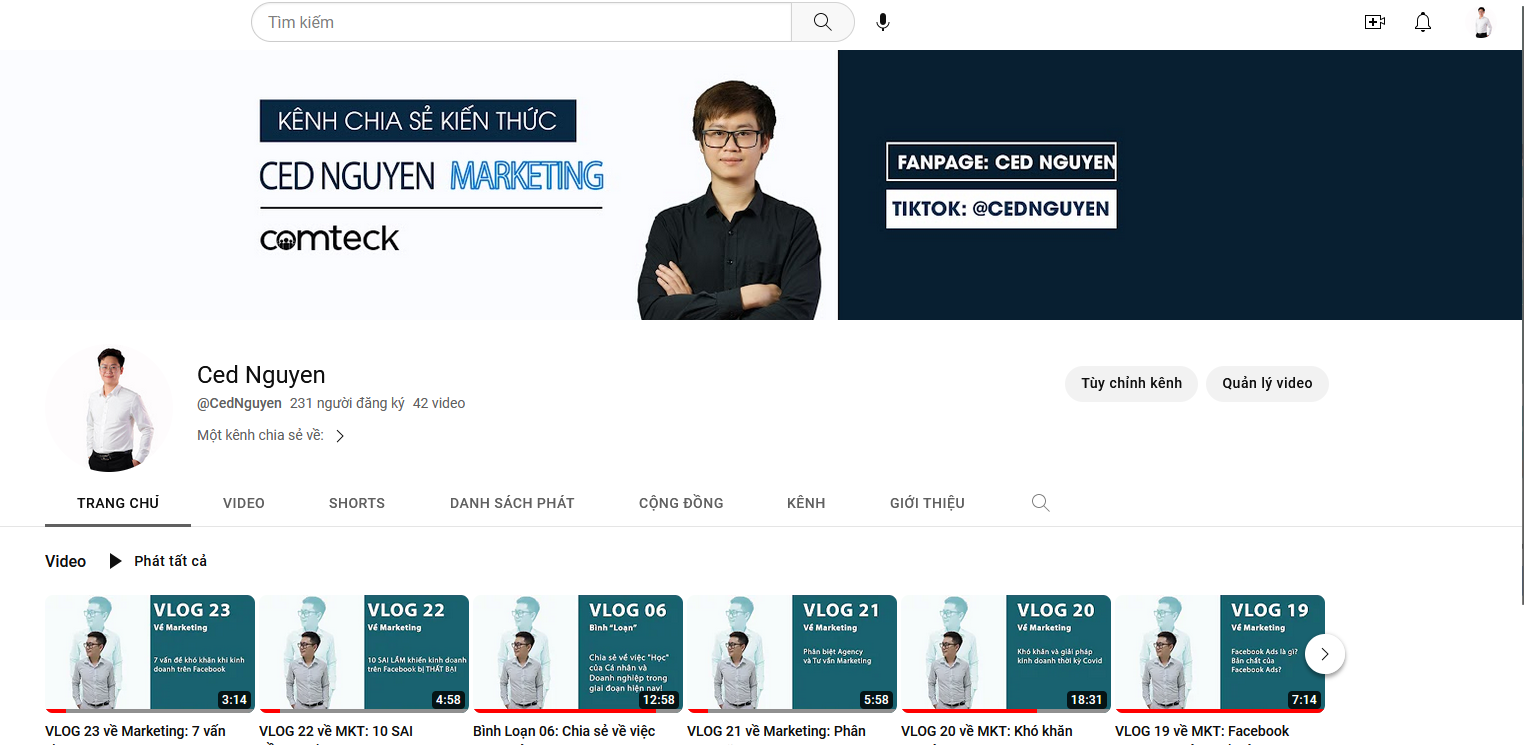Open the SHORTS tab
The height and width of the screenshot is (745, 1524).
coord(356,503)
